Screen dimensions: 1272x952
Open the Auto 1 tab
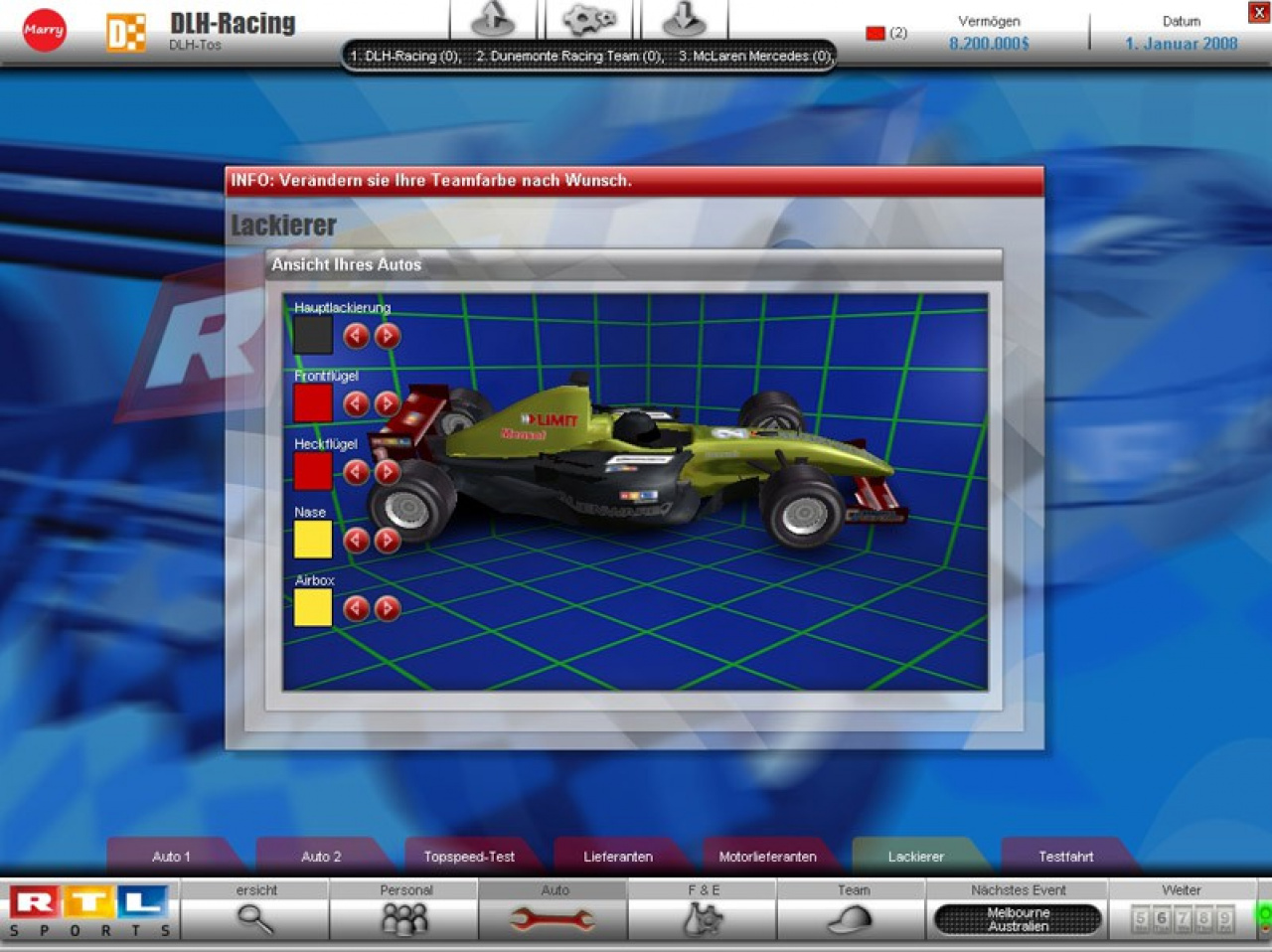pyautogui.click(x=171, y=857)
